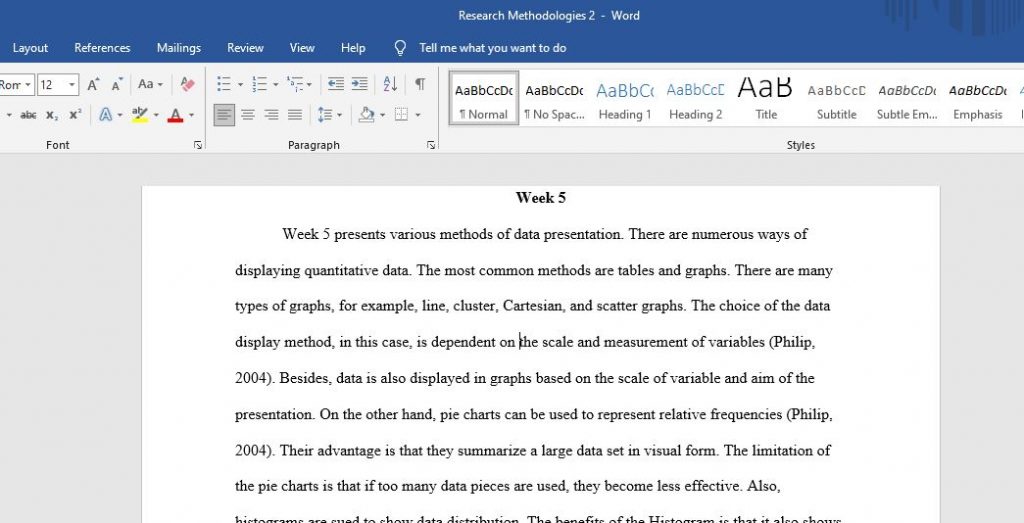Toggle Center paragraph alignment
The height and width of the screenshot is (523, 1024).
coord(248,116)
